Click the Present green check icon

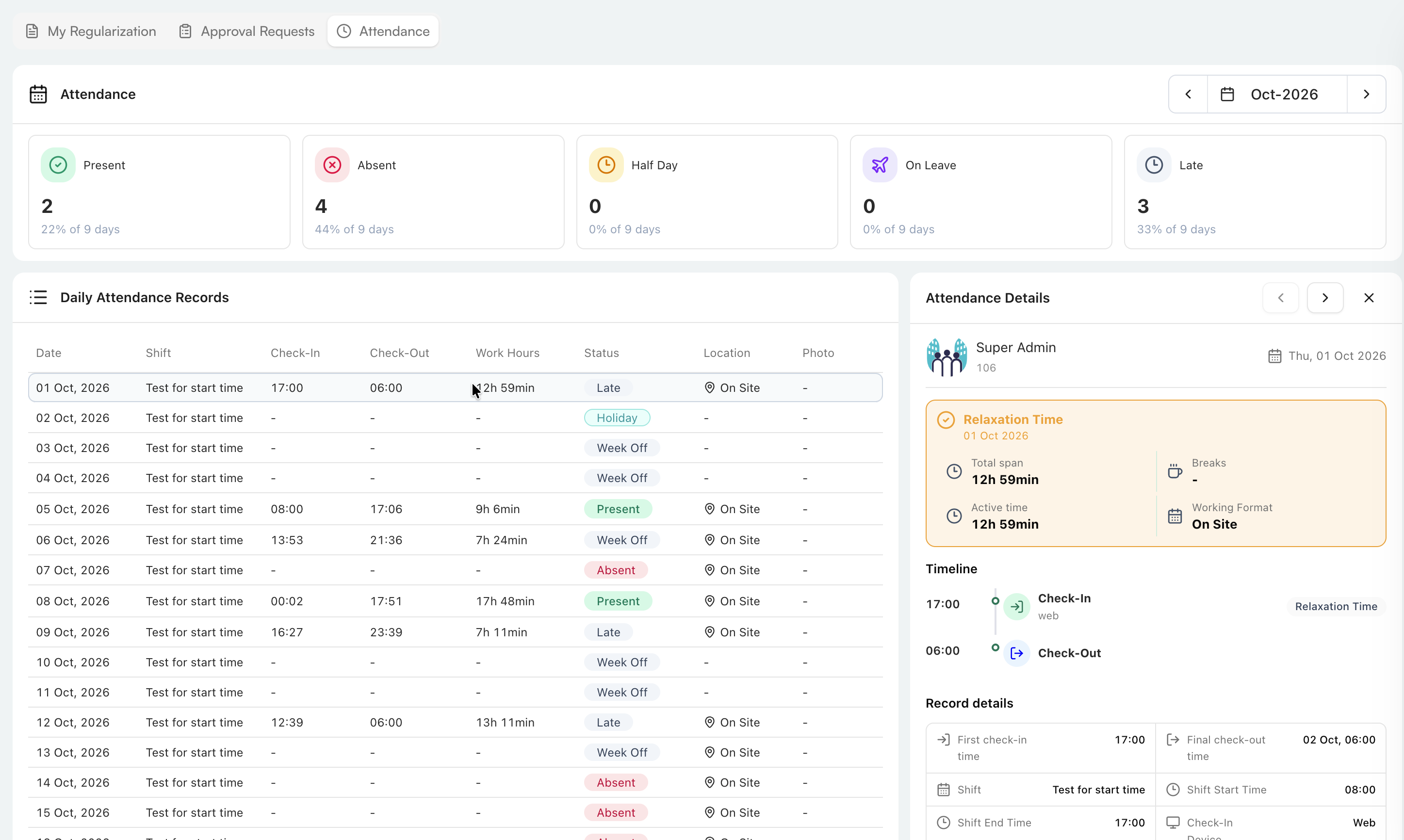coord(58,165)
